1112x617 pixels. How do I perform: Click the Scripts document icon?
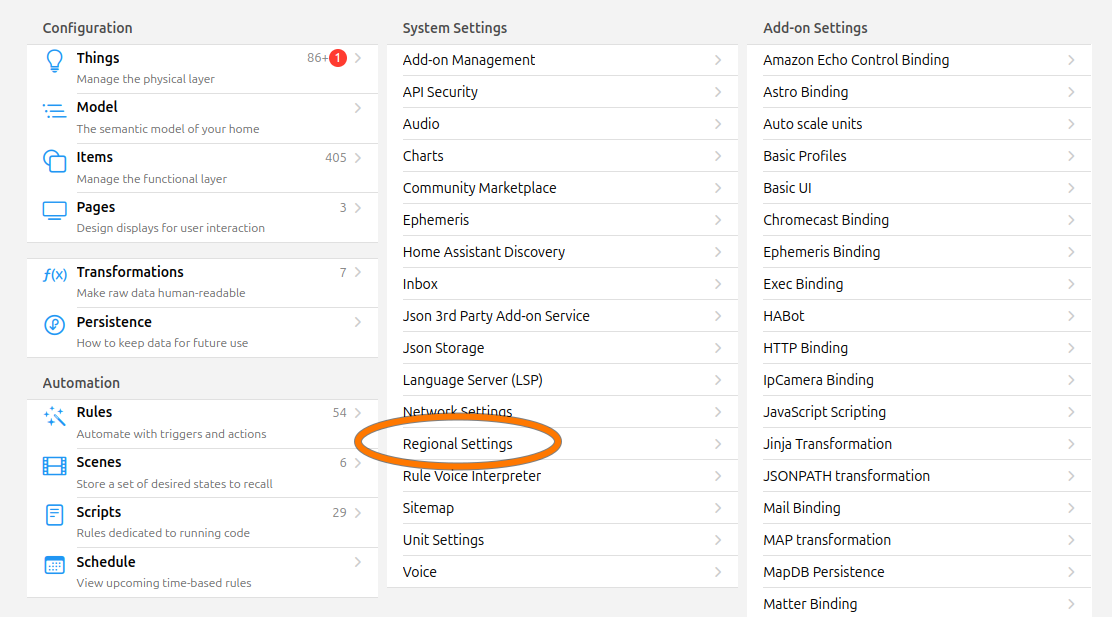click(55, 515)
